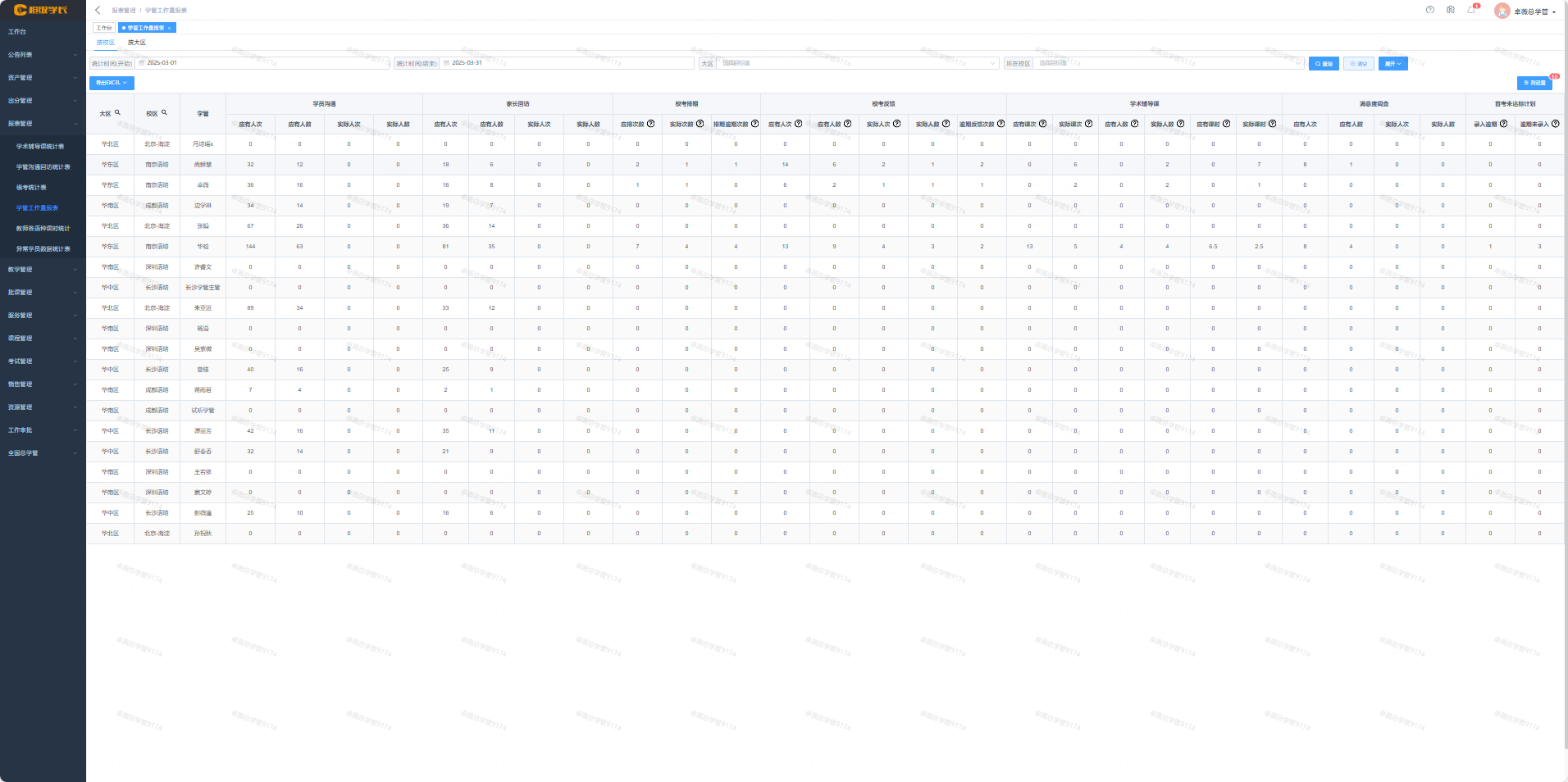Screen dimensions: 1568x782
Task: Open the notification bell icon
Action: point(1471,11)
